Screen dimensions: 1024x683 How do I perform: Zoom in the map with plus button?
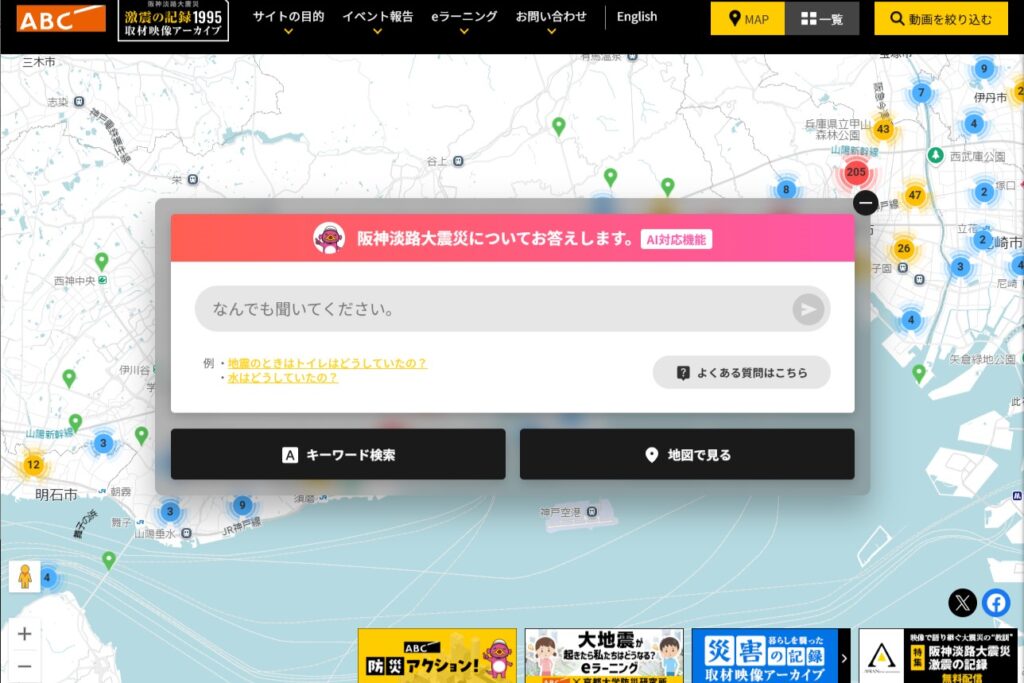(x=25, y=634)
